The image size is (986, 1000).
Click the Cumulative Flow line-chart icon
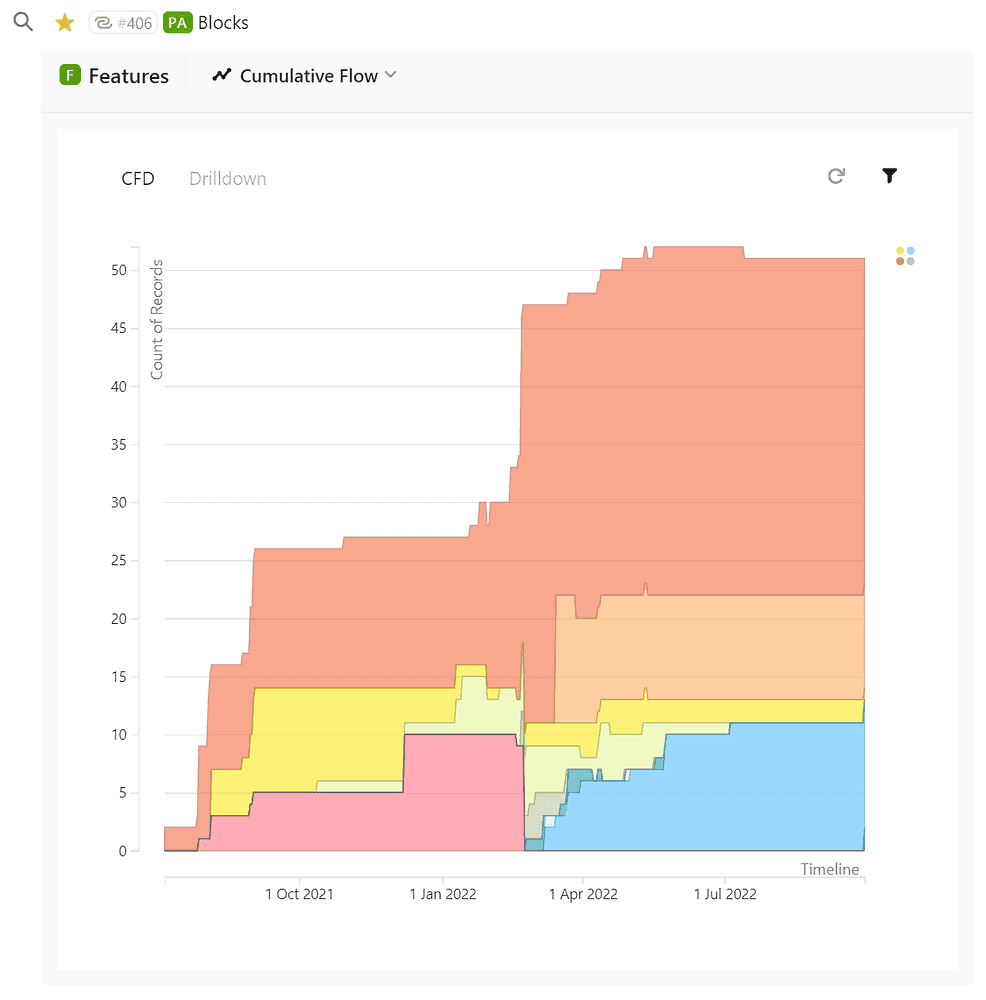point(222,75)
